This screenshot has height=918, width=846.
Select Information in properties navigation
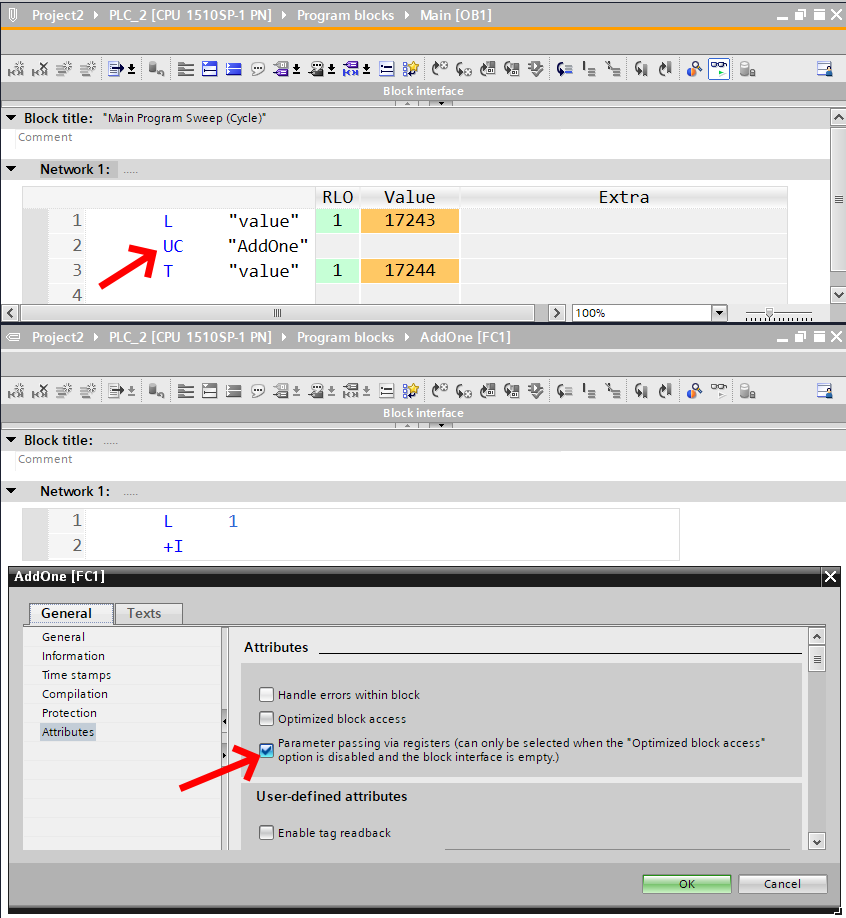pyautogui.click(x=73, y=656)
